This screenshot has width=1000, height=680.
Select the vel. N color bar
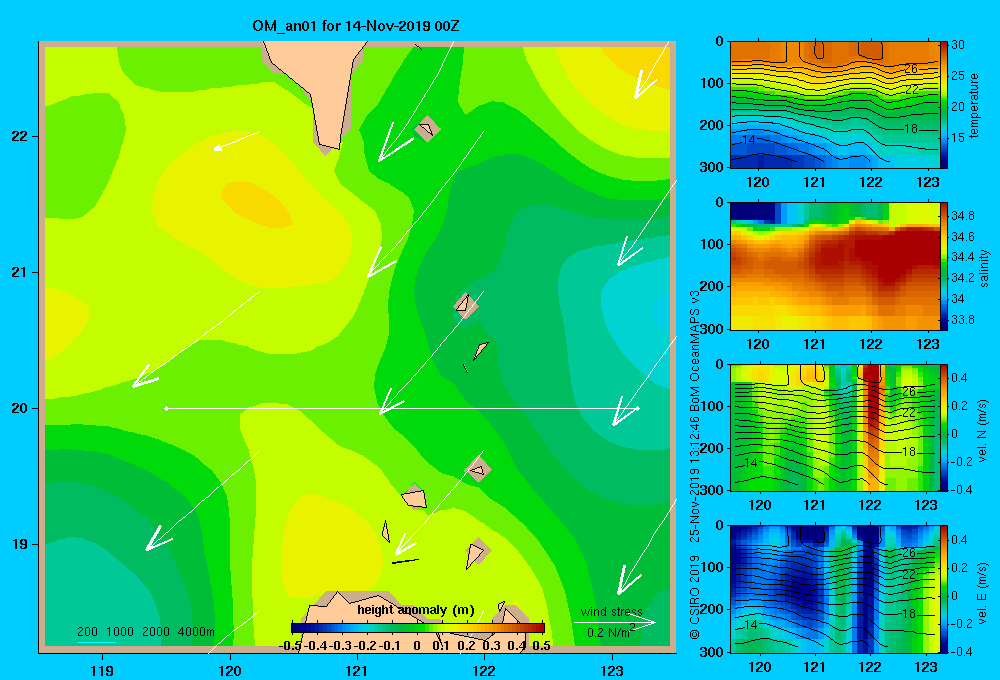coord(944,427)
